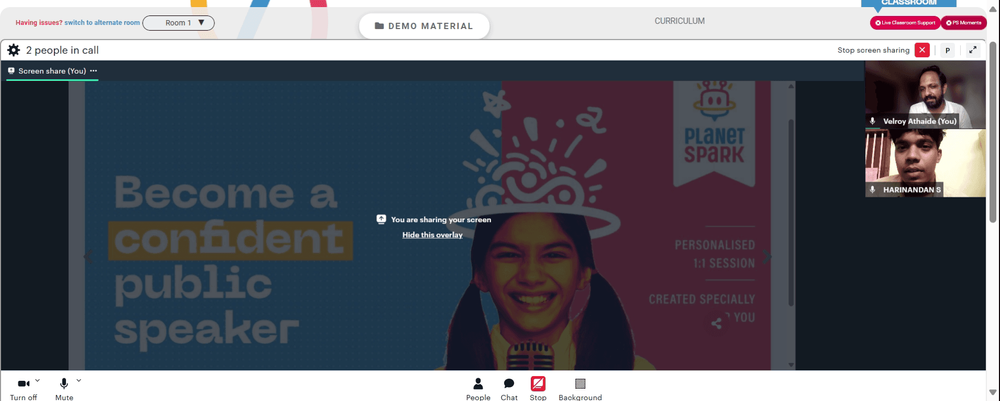Open the Room 1 dropdown
The width and height of the screenshot is (1000, 401).
(x=179, y=23)
